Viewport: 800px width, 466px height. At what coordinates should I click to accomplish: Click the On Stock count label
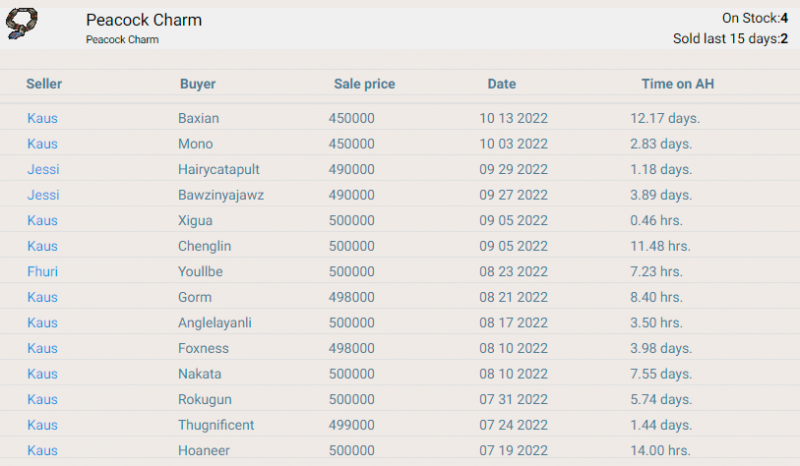755,18
